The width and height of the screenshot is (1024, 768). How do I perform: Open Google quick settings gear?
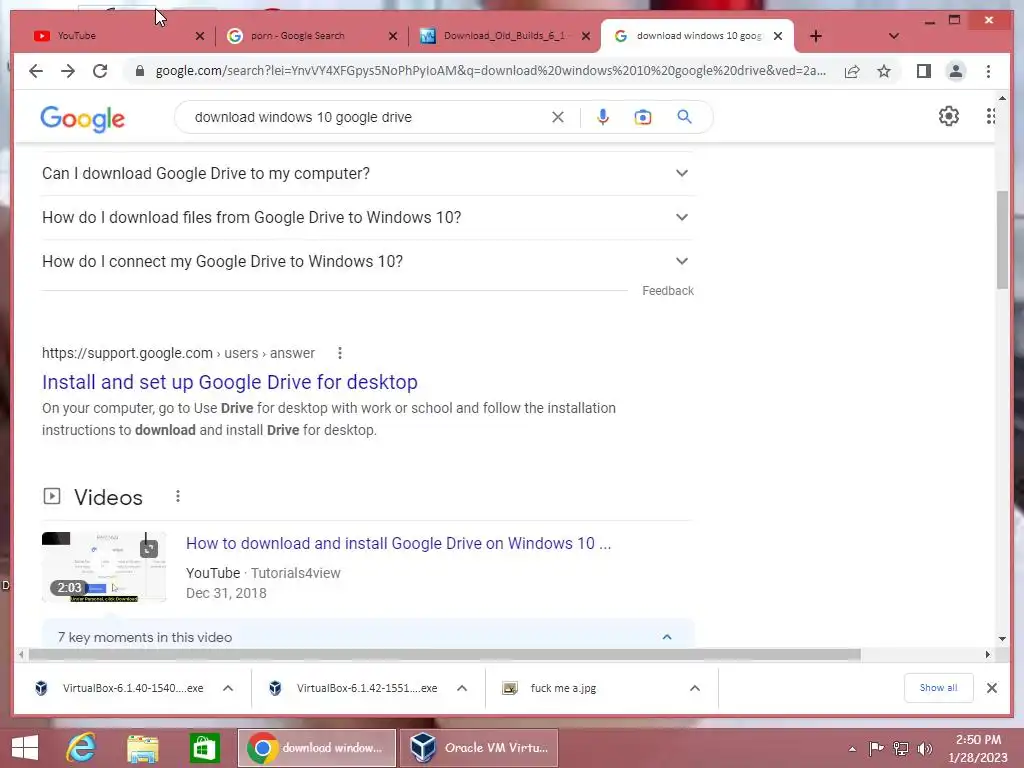[x=948, y=116]
